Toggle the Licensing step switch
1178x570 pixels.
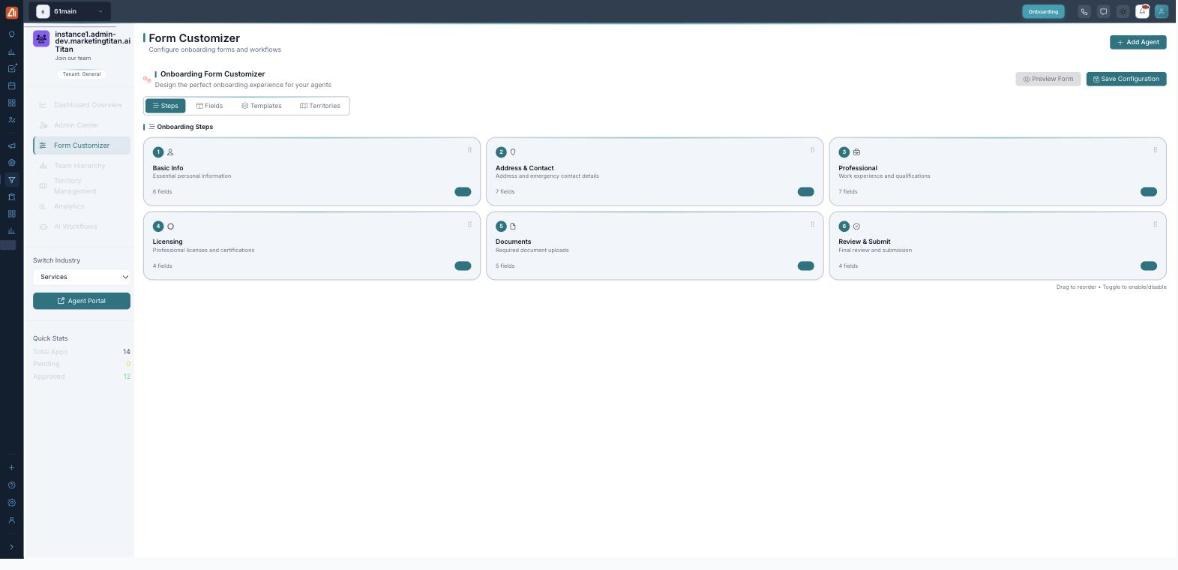pos(463,266)
